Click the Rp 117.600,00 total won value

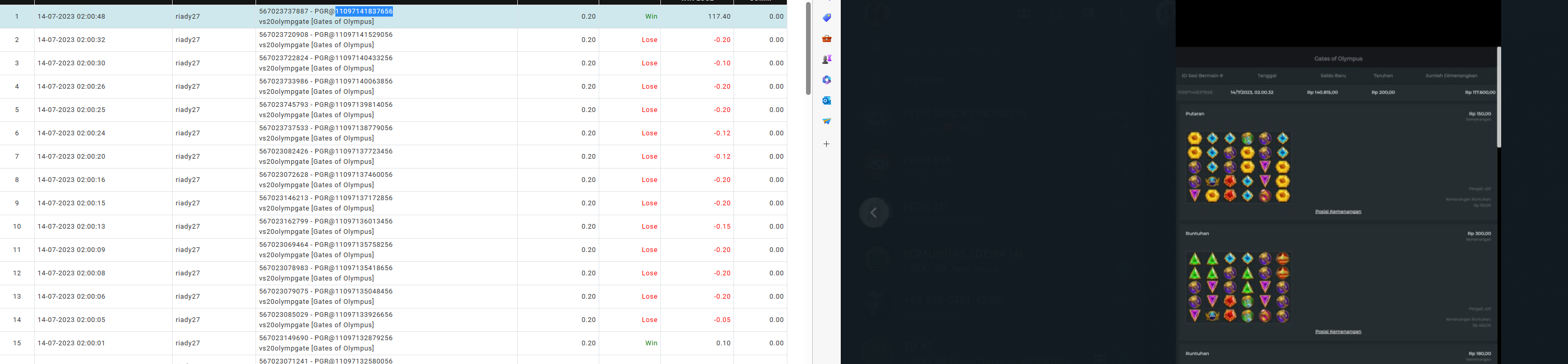(x=1480, y=92)
